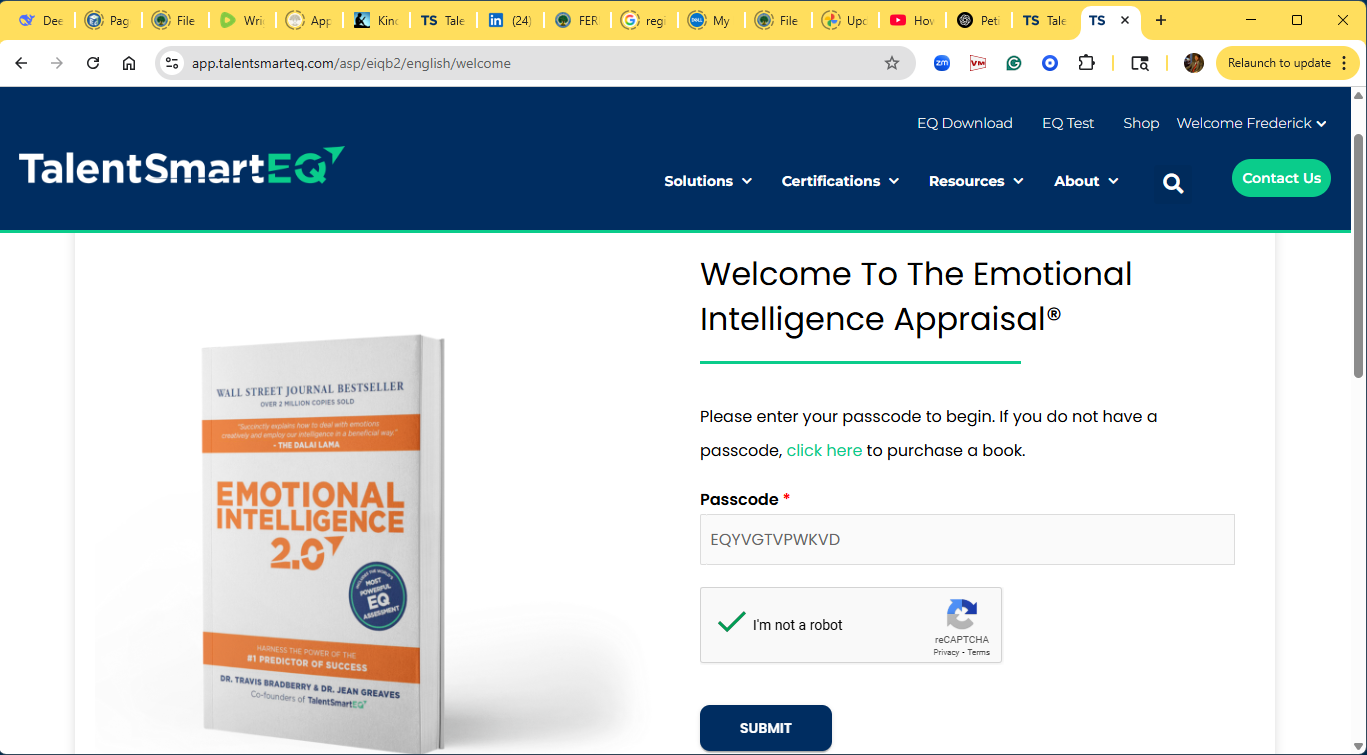Submit the passcode form
This screenshot has height=755, width=1367.
pyautogui.click(x=766, y=728)
